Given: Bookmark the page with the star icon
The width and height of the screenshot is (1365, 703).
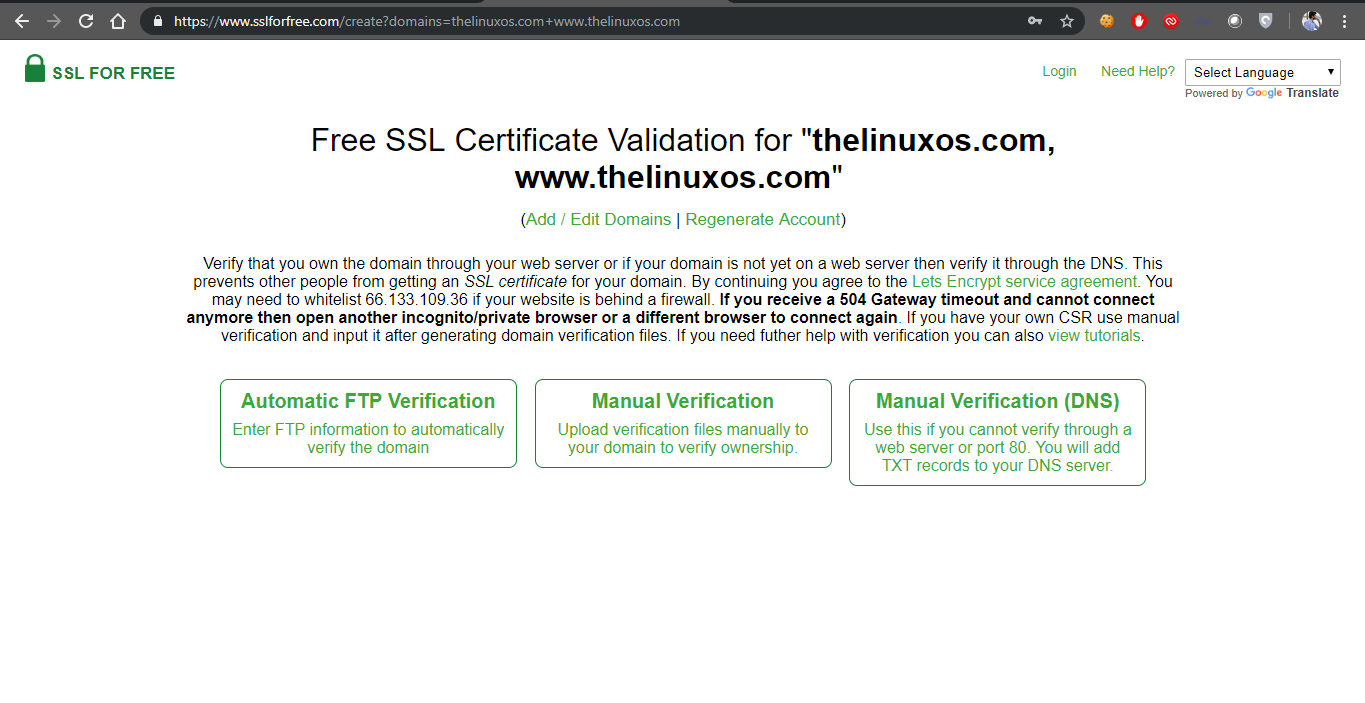Looking at the screenshot, I should pyautogui.click(x=1066, y=20).
